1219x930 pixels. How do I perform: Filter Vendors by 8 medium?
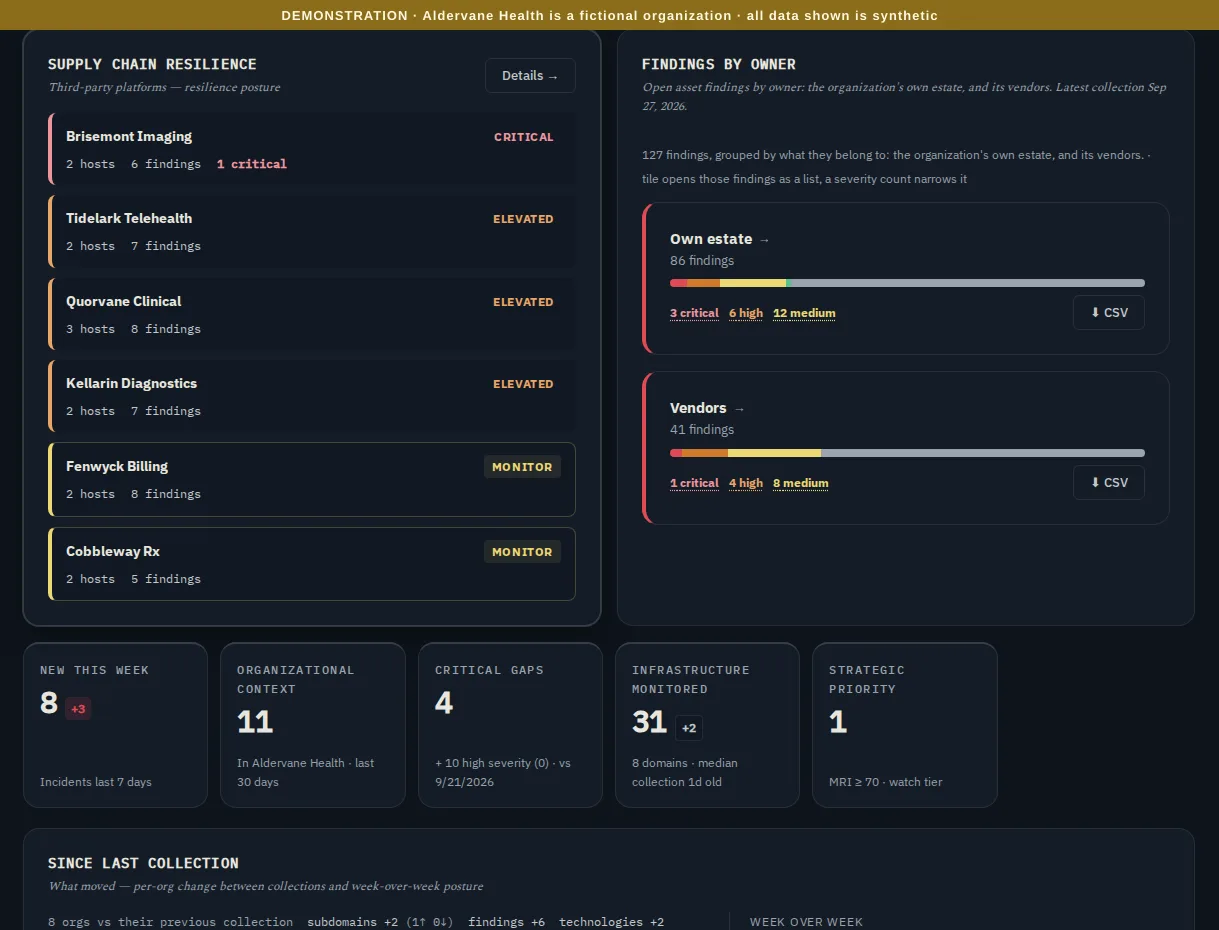click(x=801, y=483)
